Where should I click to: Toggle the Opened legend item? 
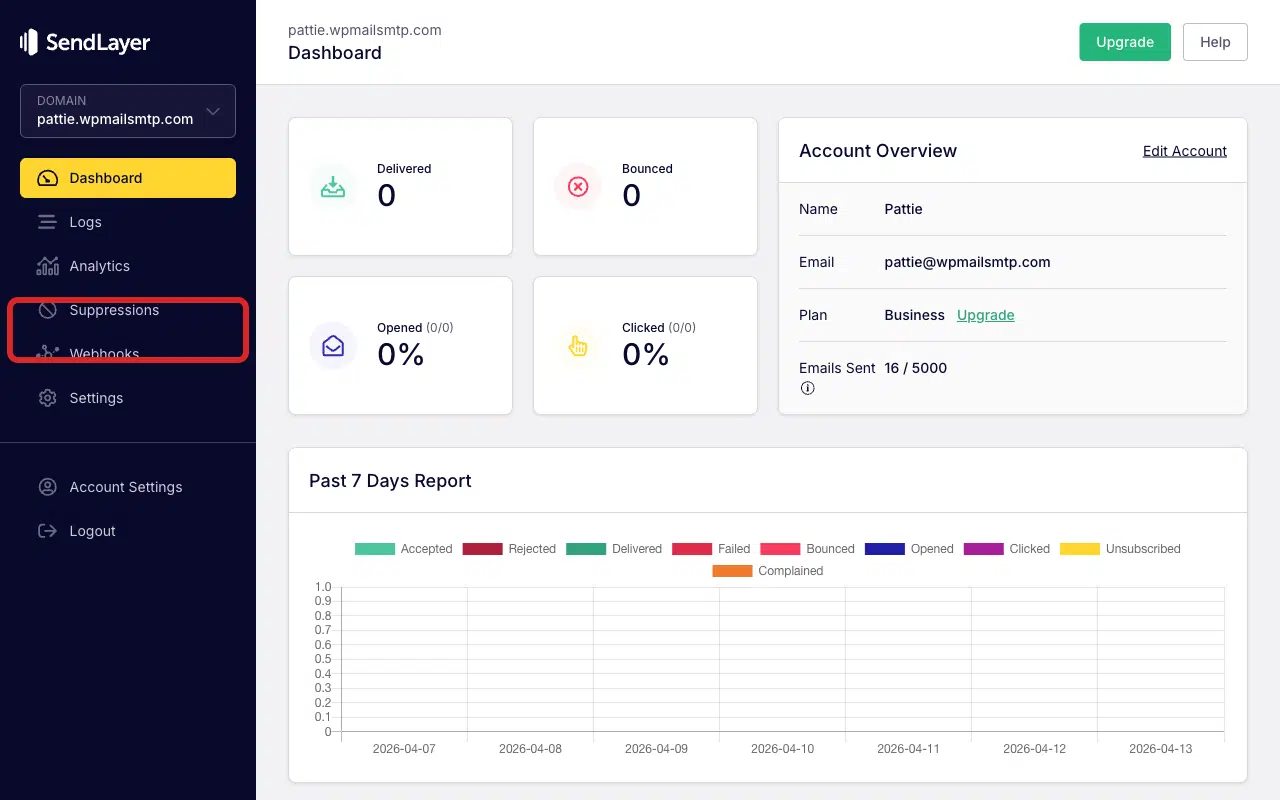tap(909, 549)
